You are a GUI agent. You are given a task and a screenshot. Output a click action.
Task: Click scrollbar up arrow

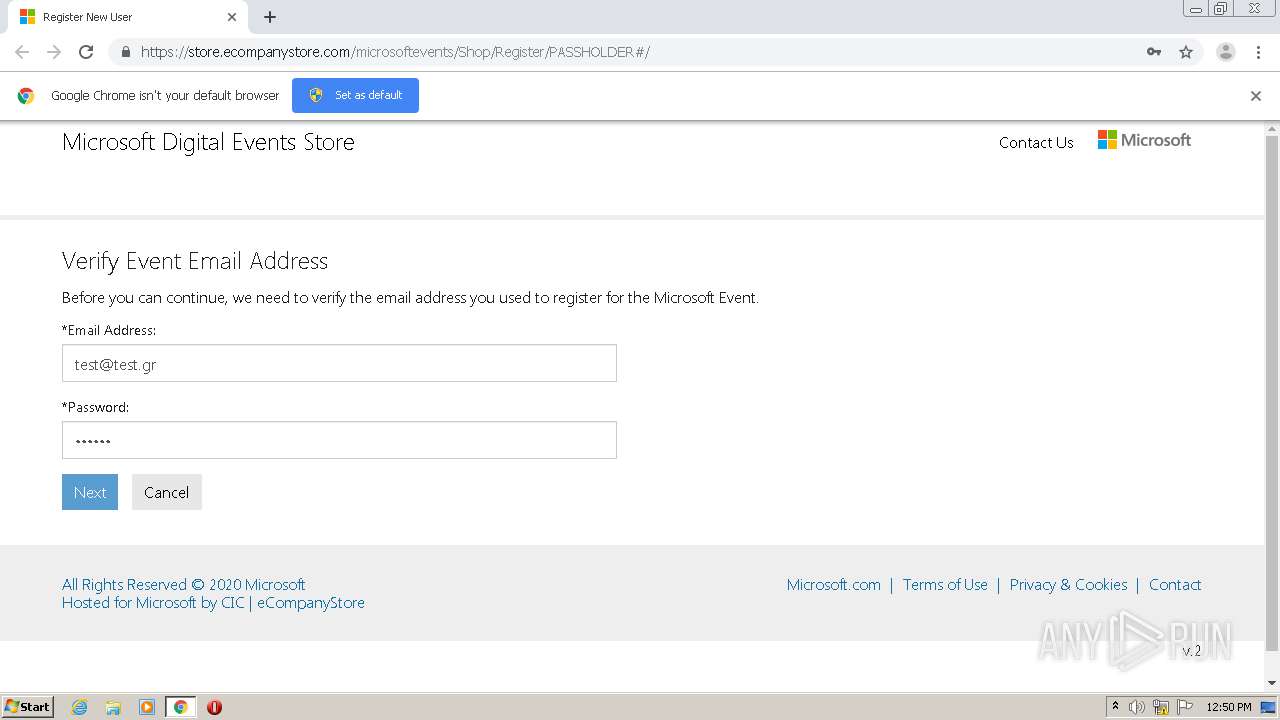[x=1272, y=129]
